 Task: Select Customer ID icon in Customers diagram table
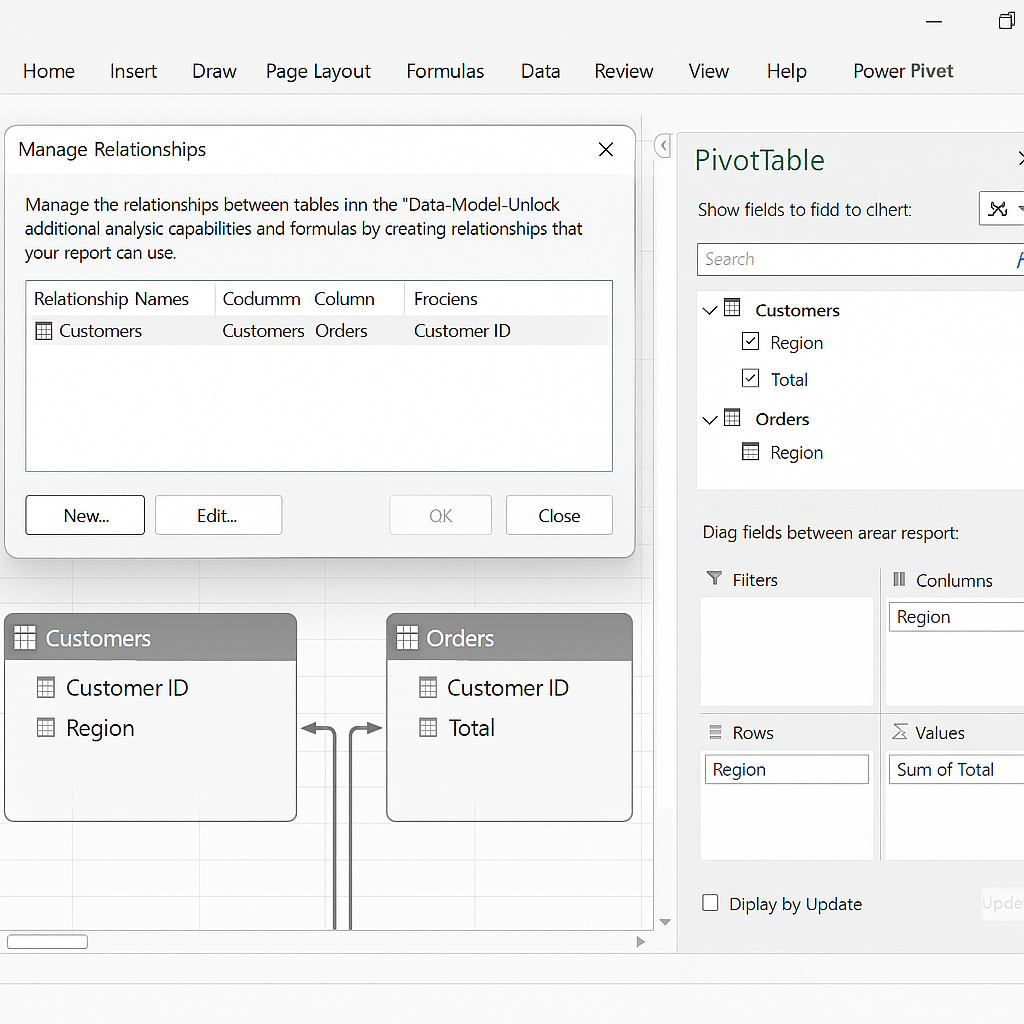46,688
